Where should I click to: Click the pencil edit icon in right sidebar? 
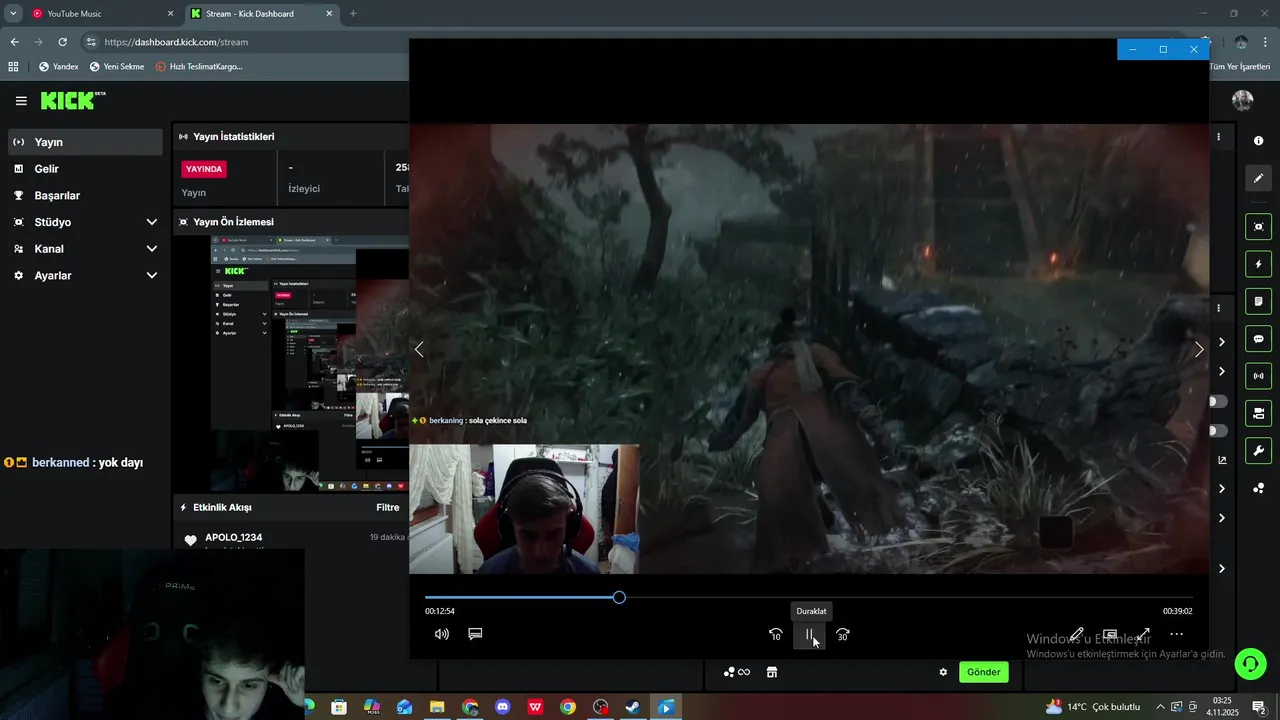1258,179
